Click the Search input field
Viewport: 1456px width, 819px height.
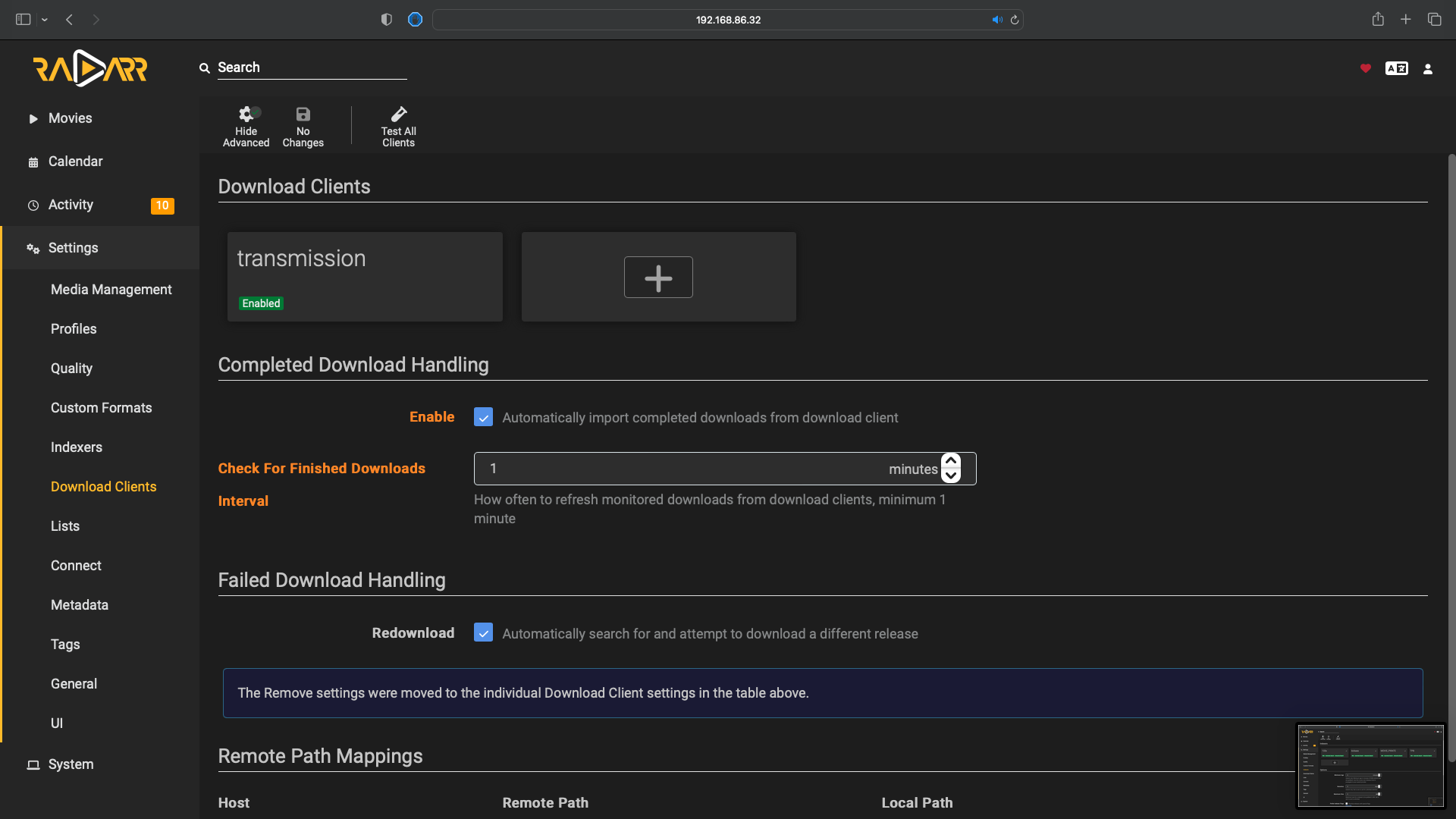pyautogui.click(x=312, y=67)
